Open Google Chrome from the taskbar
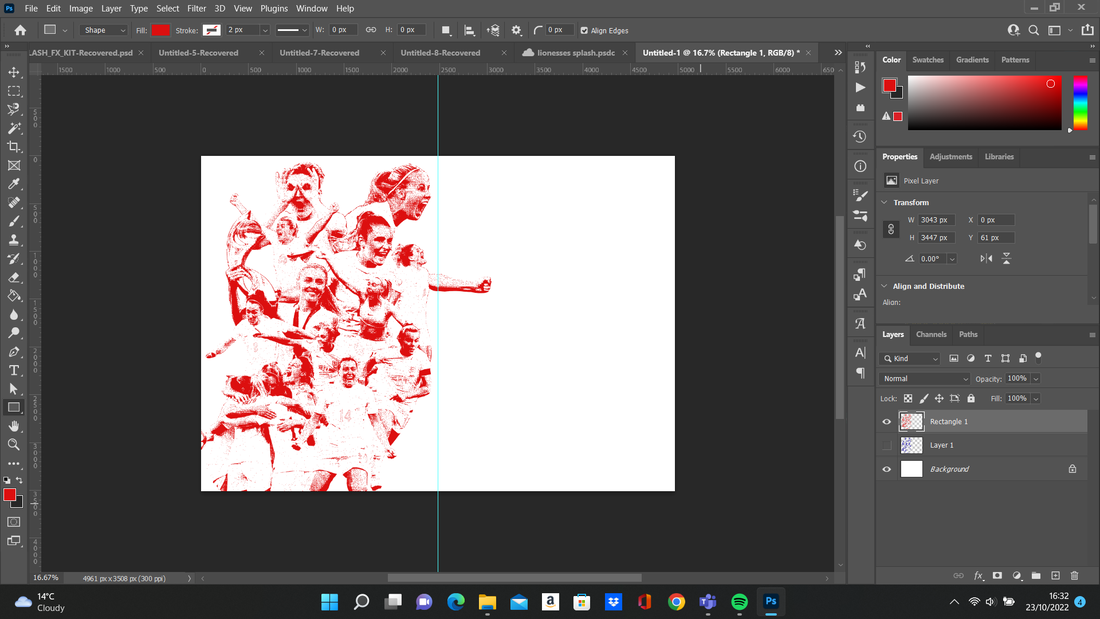The image size is (1100, 619). 676,601
